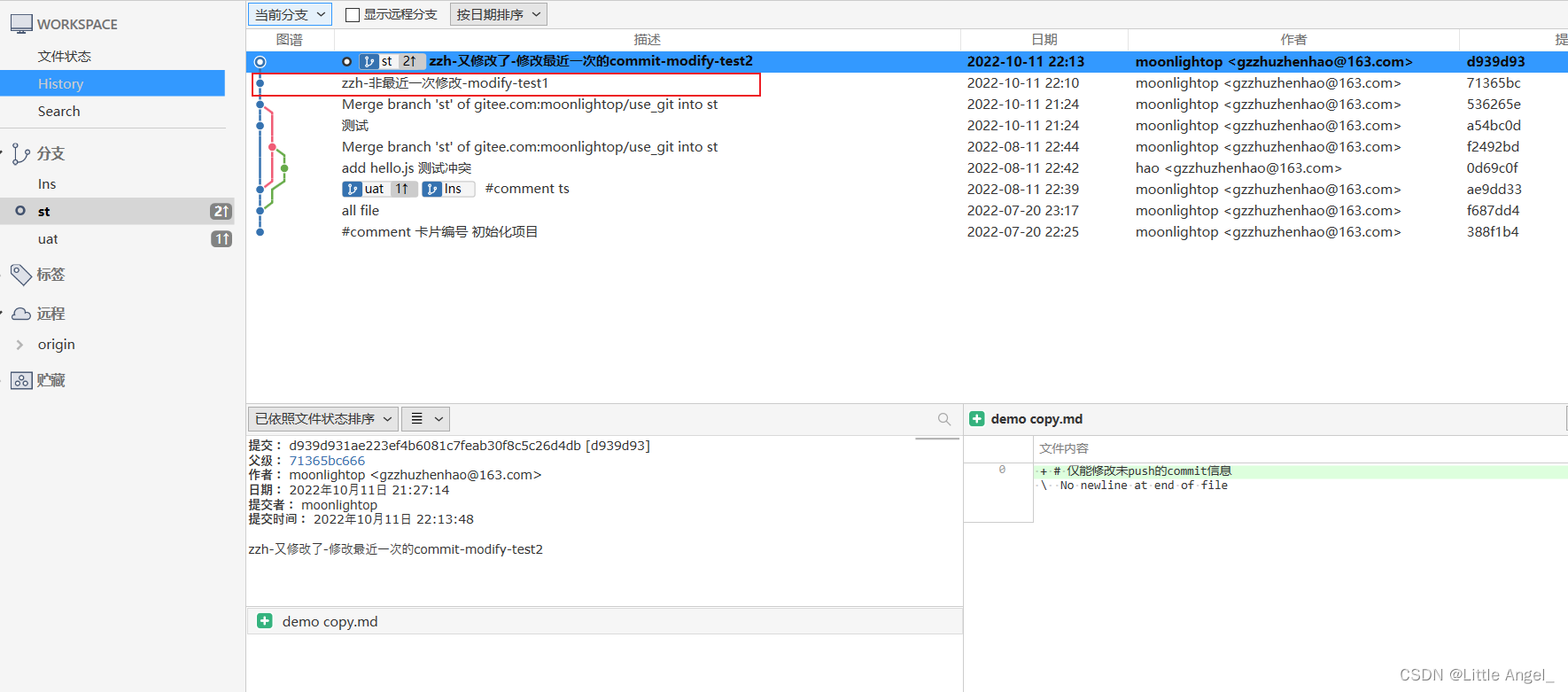Click the green graph node of add hello.js commit

(284, 167)
